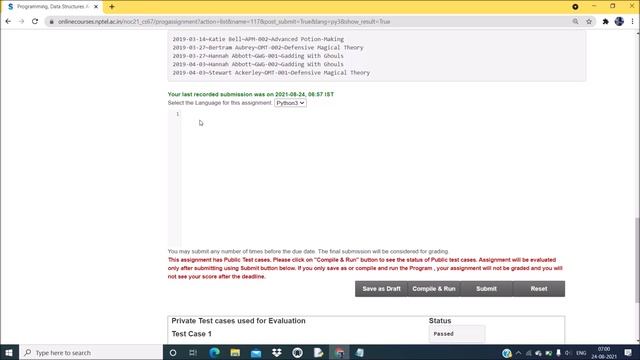The image size is (640, 360).
Task: Click the Private Test cases used for Evaluation heading
Action: (238, 321)
